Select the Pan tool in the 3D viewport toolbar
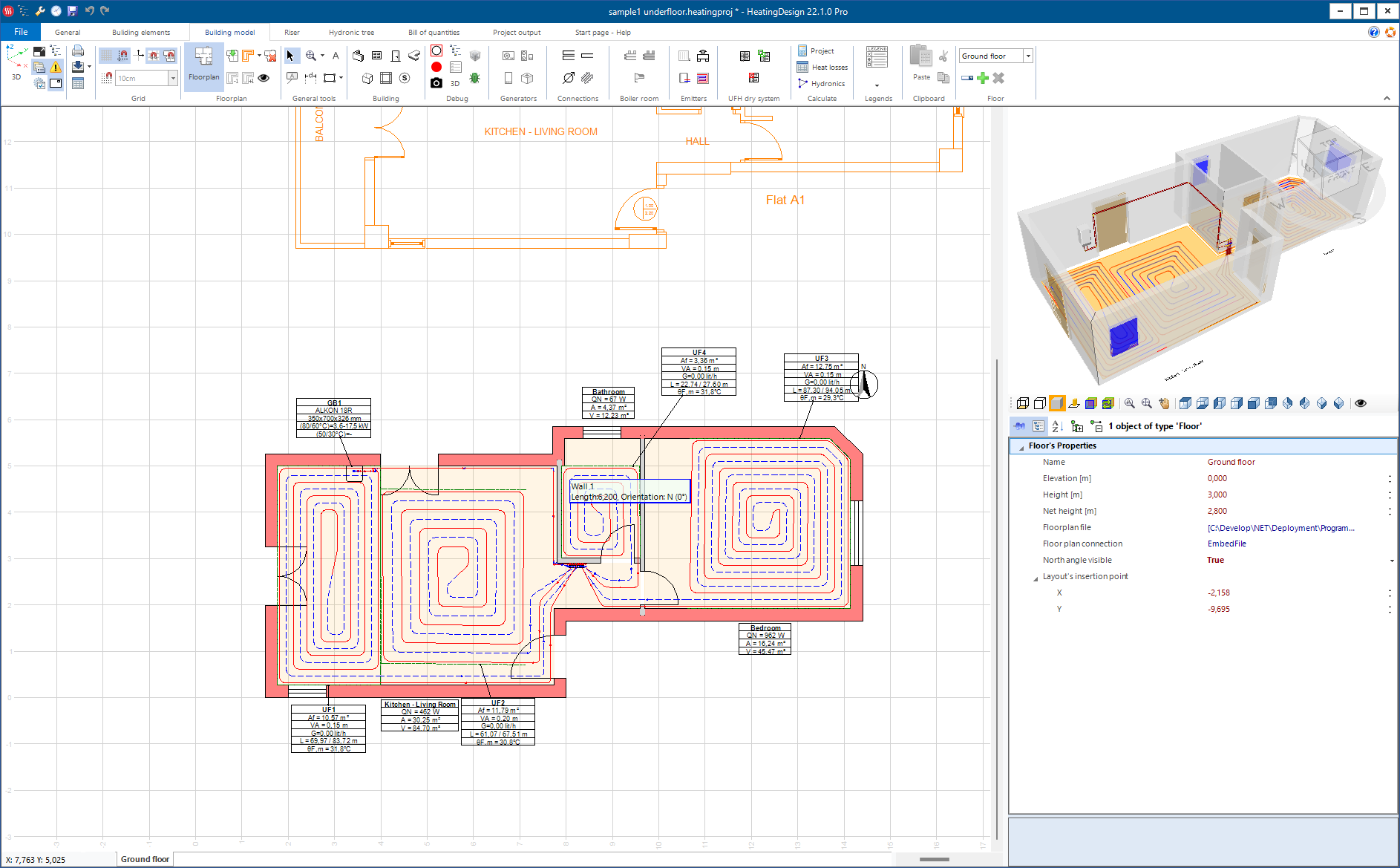 point(1164,403)
